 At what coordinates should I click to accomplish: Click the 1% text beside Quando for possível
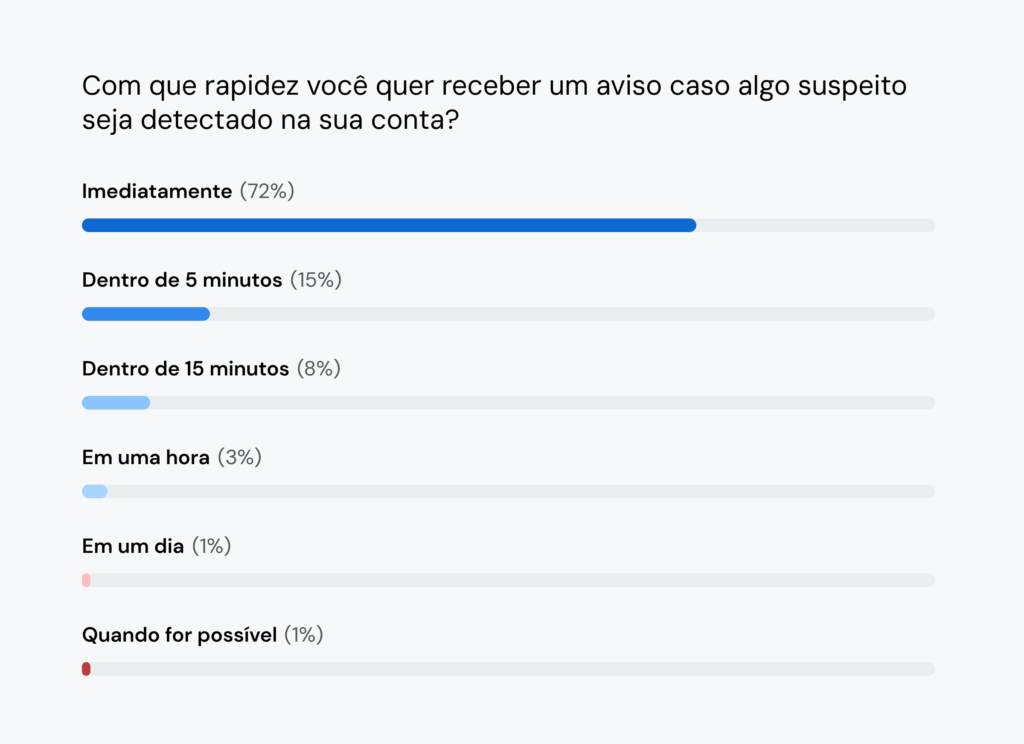pos(304,635)
